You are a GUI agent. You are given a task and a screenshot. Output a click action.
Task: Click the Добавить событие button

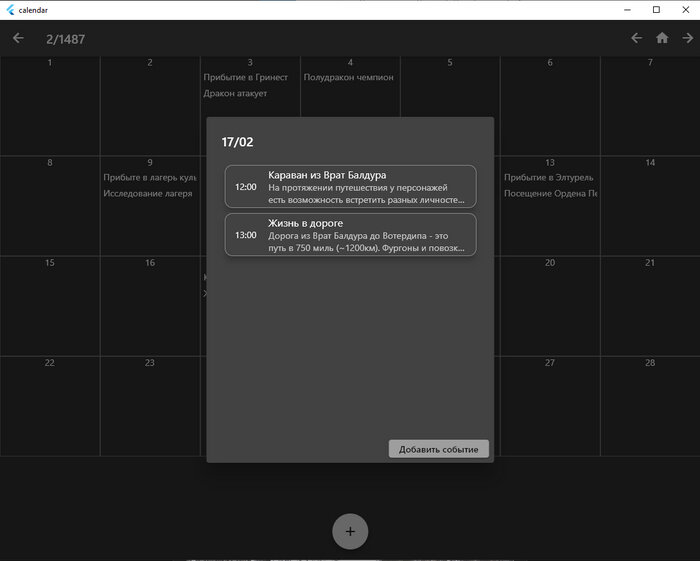[438, 449]
